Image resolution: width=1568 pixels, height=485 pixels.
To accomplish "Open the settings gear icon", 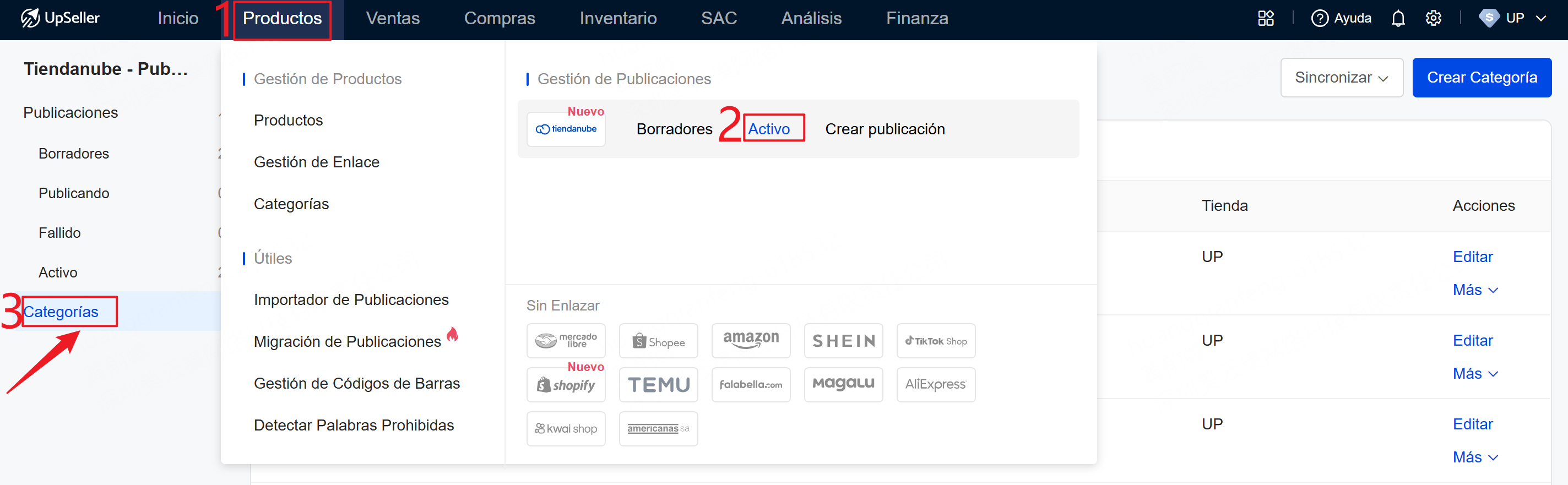I will coord(1433,18).
